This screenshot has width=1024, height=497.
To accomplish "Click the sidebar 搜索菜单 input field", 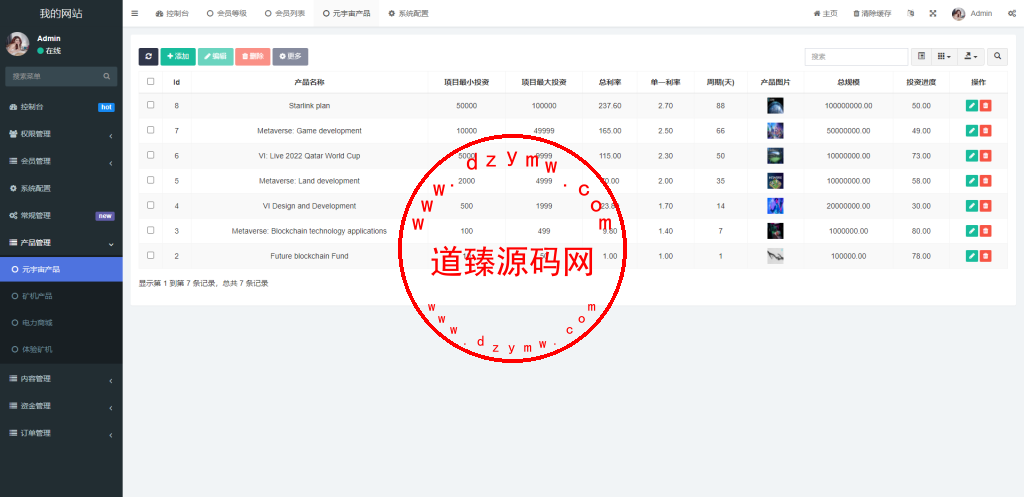I will click(53, 76).
